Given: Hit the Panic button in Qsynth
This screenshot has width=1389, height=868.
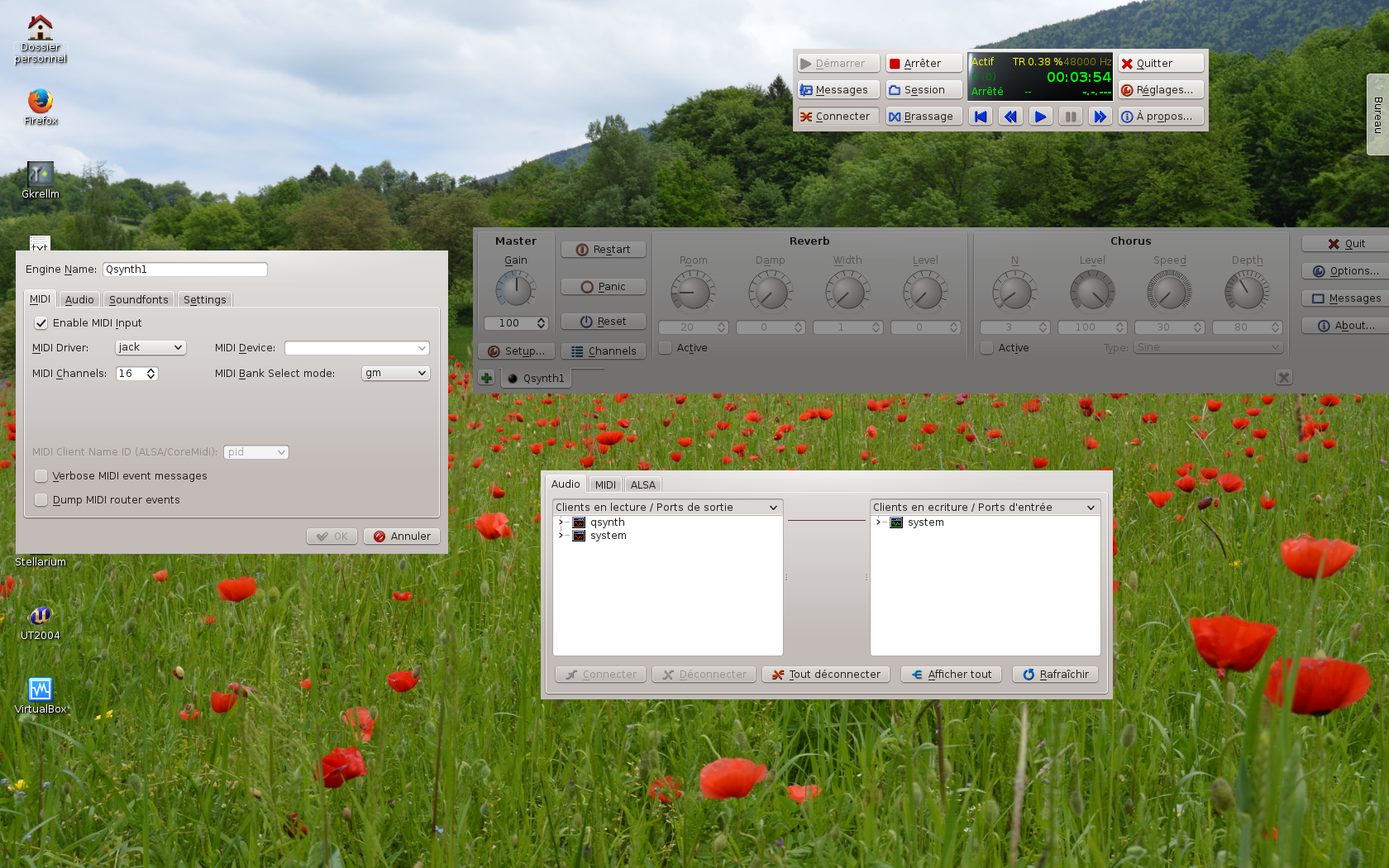Looking at the screenshot, I should pyautogui.click(x=604, y=287).
